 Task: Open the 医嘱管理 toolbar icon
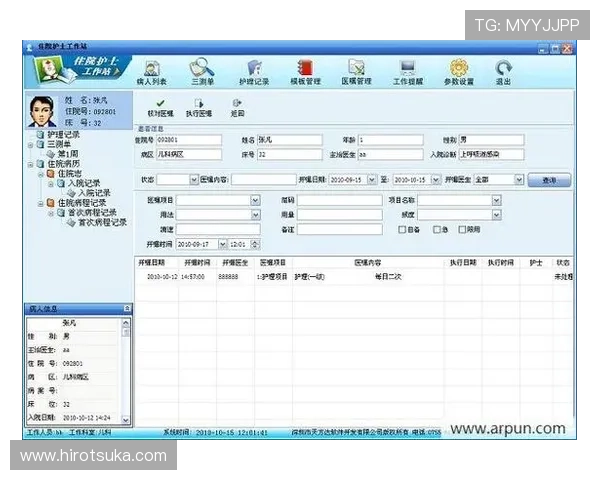coord(356,72)
